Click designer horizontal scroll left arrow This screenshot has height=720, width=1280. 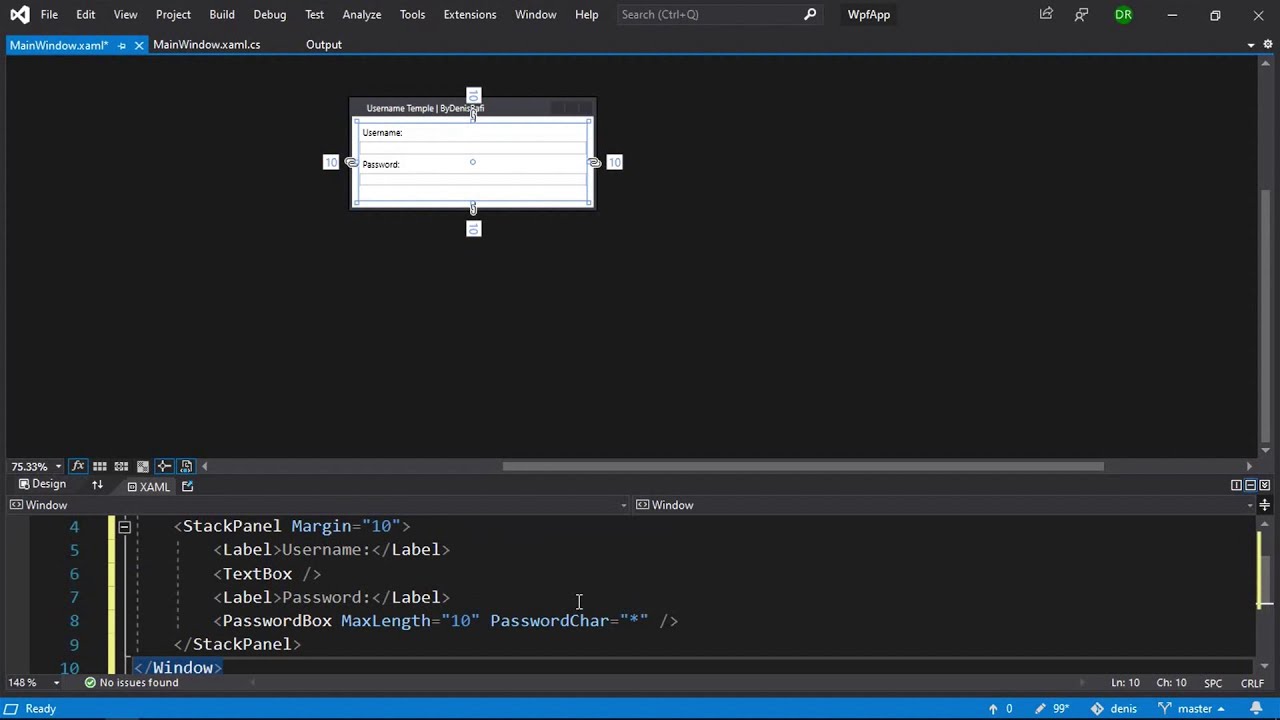[x=205, y=466]
